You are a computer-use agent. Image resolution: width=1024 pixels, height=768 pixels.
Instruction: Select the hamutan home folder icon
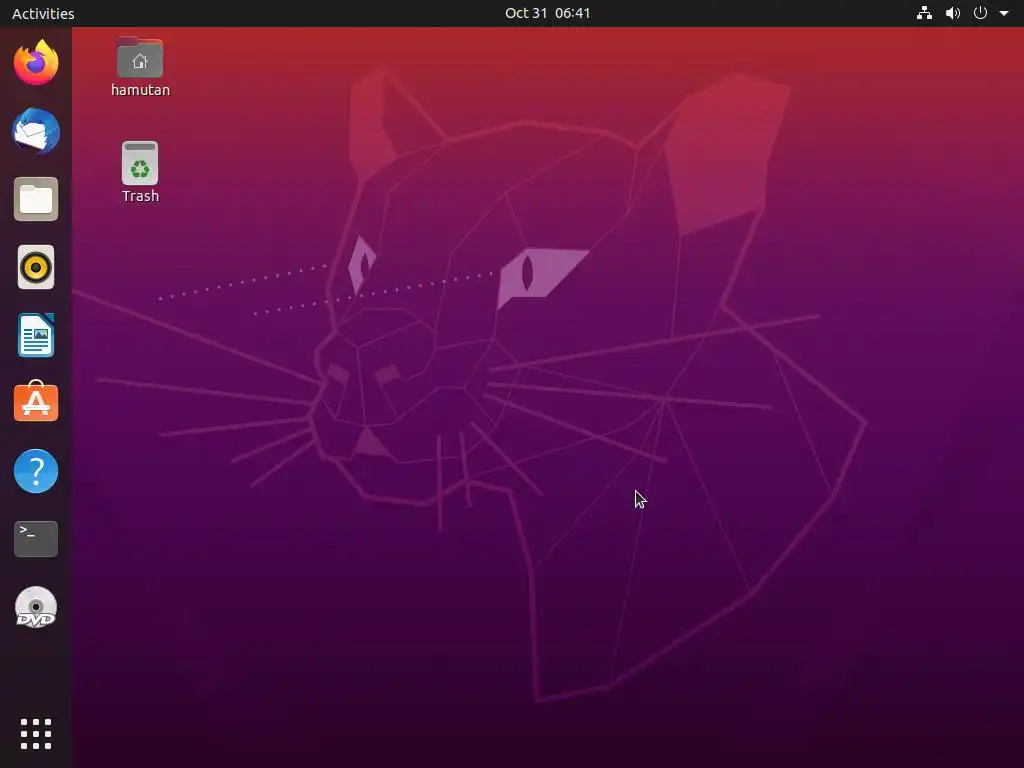coord(140,57)
